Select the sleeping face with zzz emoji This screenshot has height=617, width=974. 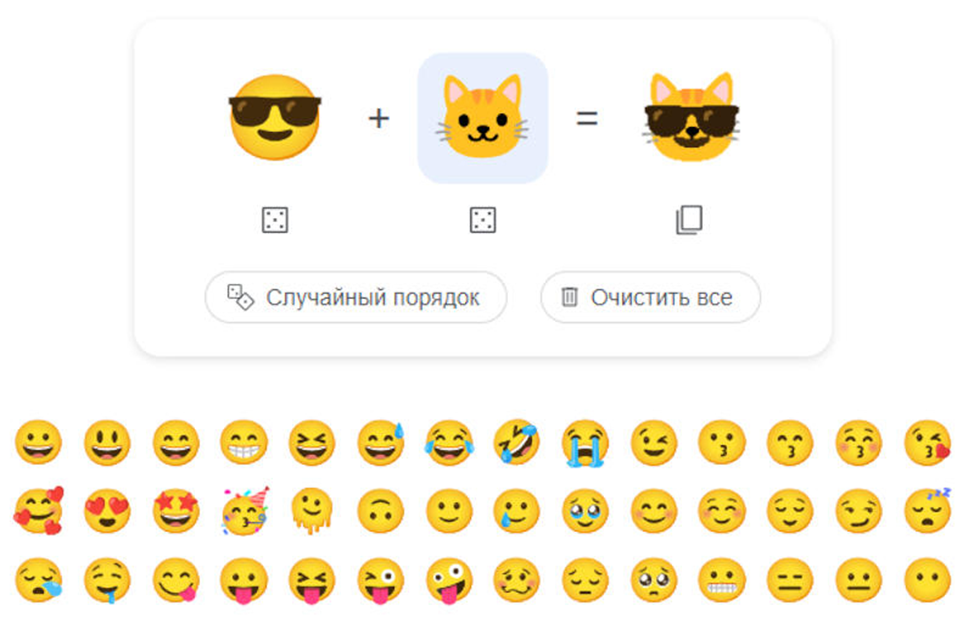tap(927, 511)
